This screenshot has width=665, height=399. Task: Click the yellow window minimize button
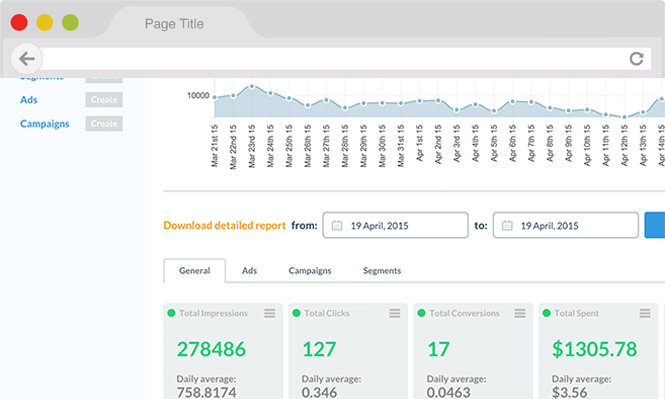[x=45, y=22]
